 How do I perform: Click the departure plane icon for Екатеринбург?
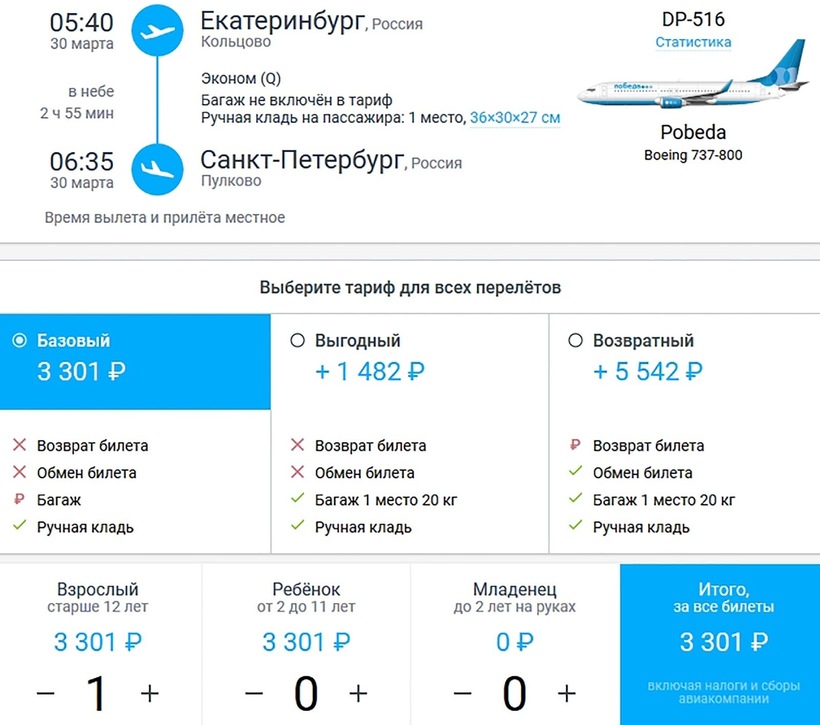click(159, 31)
